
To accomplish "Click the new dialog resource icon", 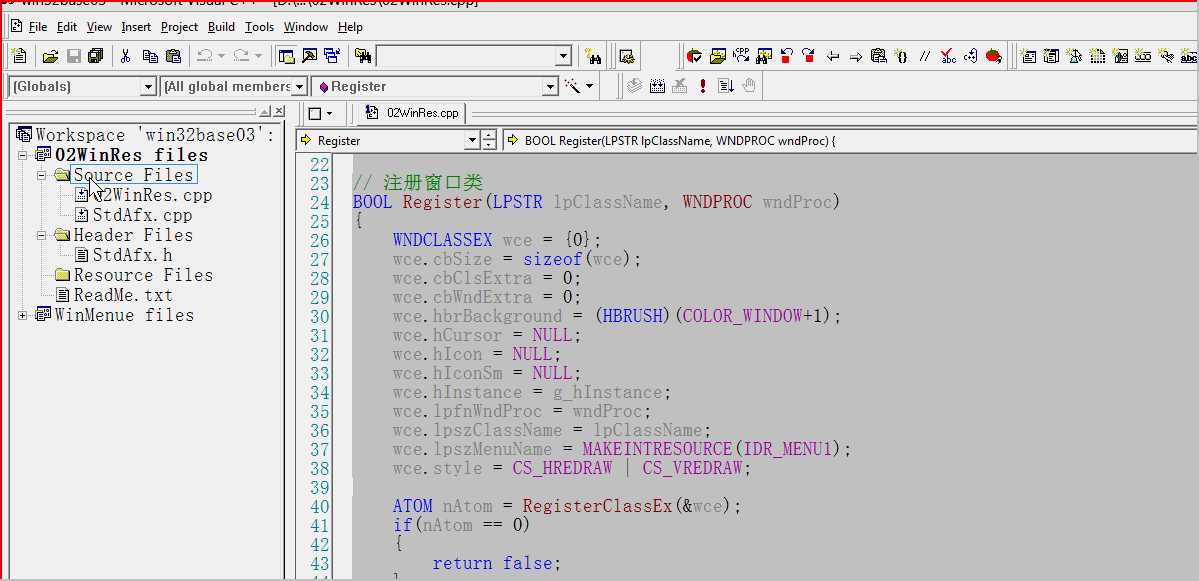I will pos(1028,56).
